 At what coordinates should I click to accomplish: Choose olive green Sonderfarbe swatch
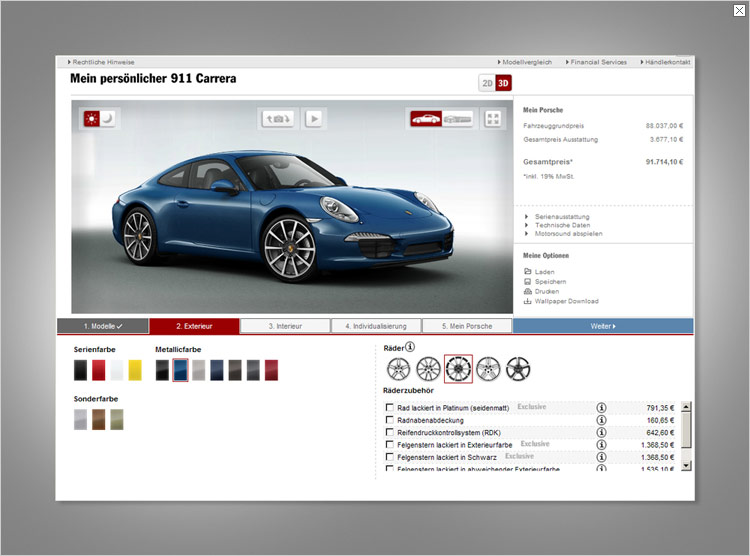[x=117, y=420]
